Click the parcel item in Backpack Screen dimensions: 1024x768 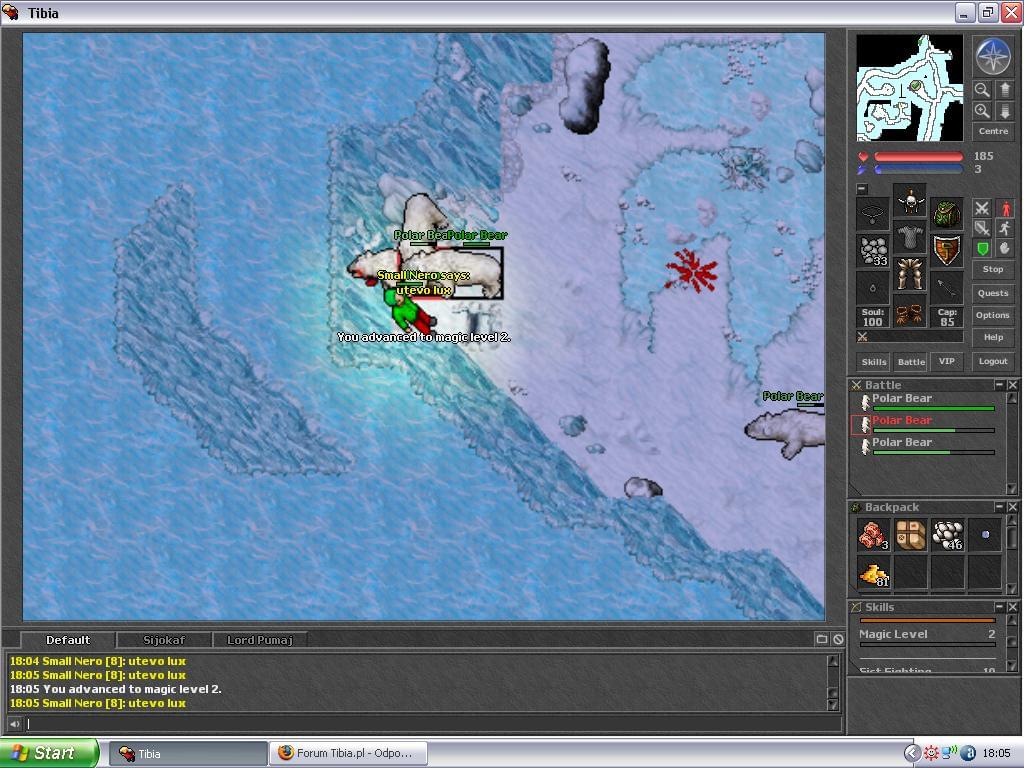click(910, 535)
